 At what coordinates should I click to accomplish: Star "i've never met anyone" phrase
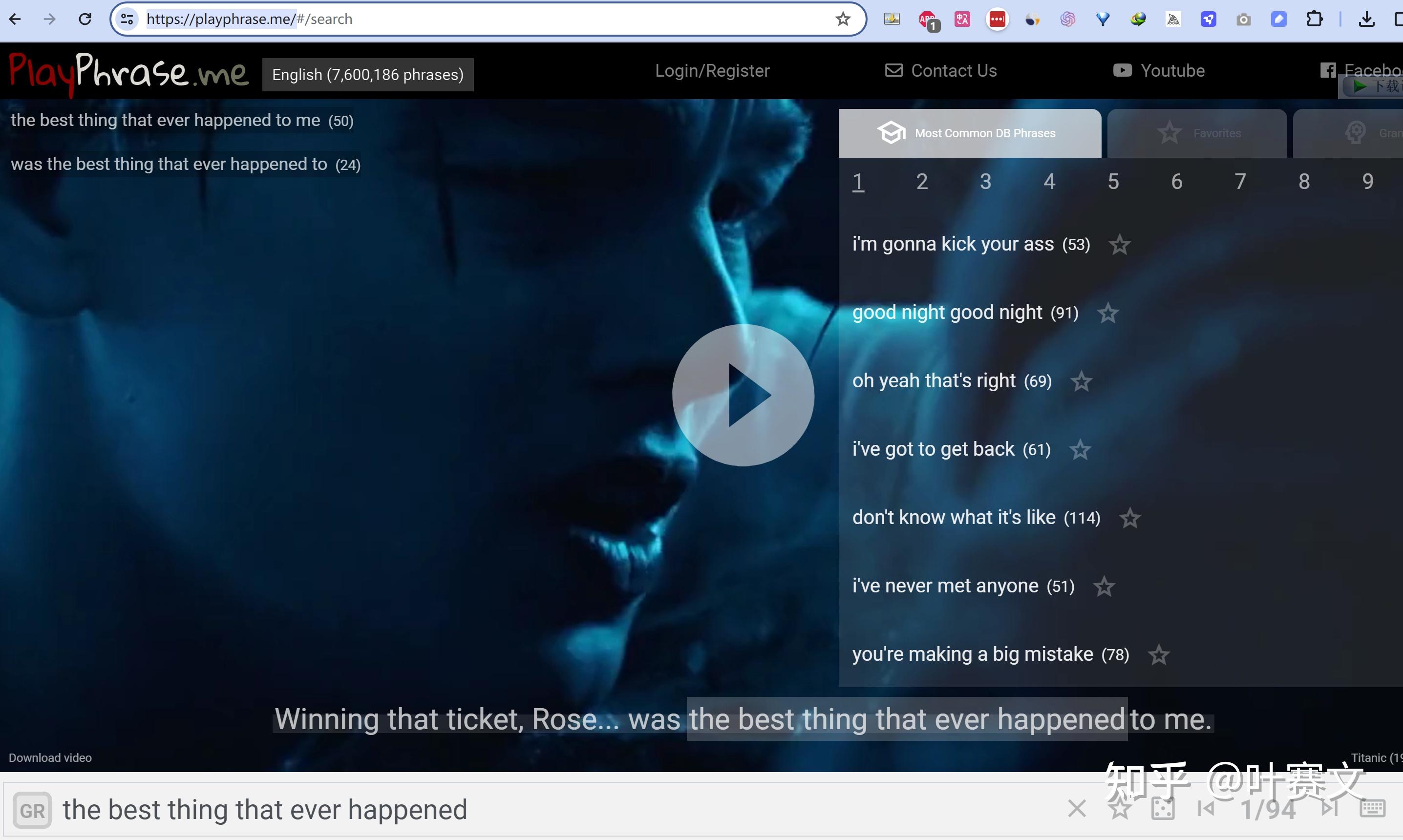click(1104, 587)
